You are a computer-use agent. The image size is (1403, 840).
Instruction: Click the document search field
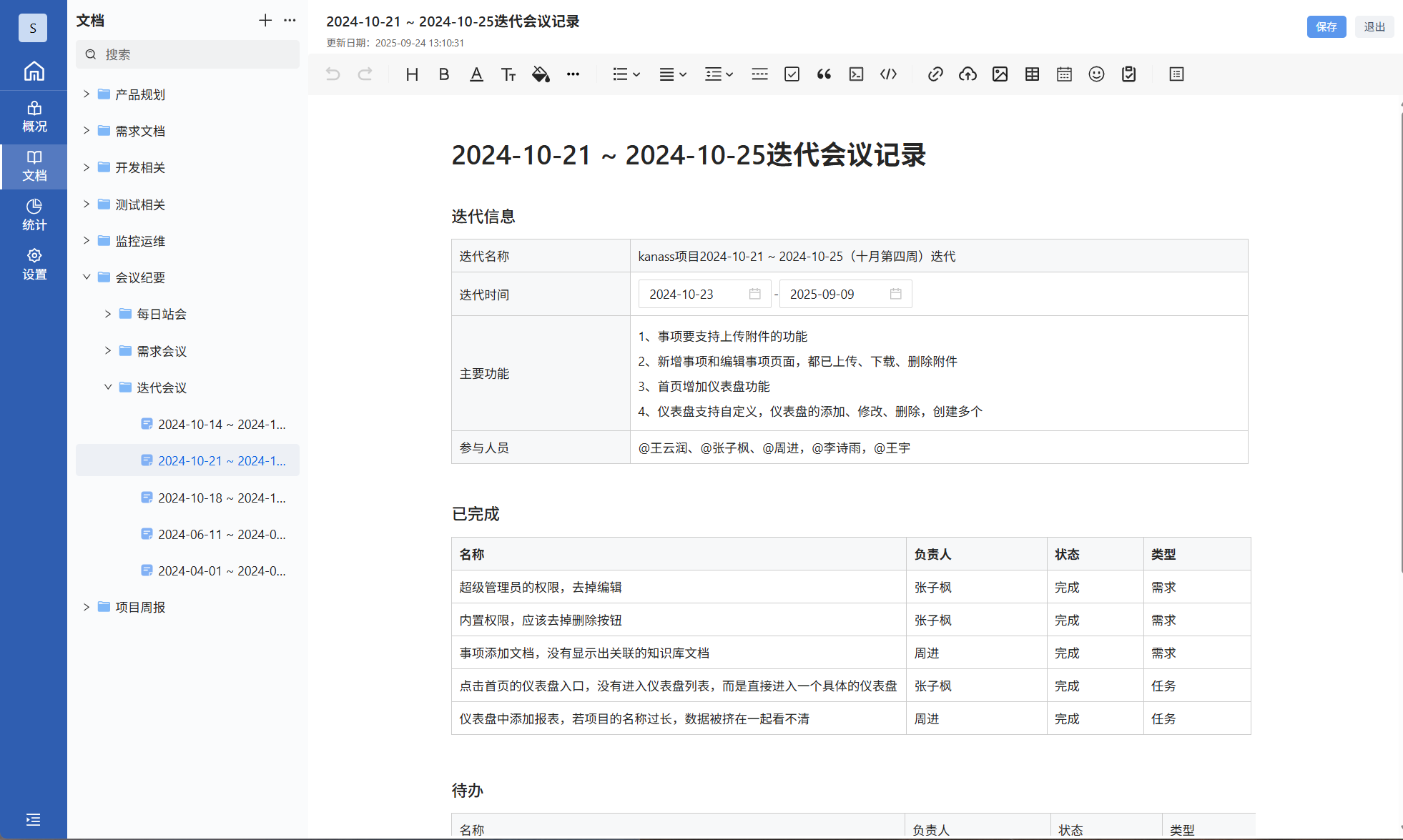point(188,54)
